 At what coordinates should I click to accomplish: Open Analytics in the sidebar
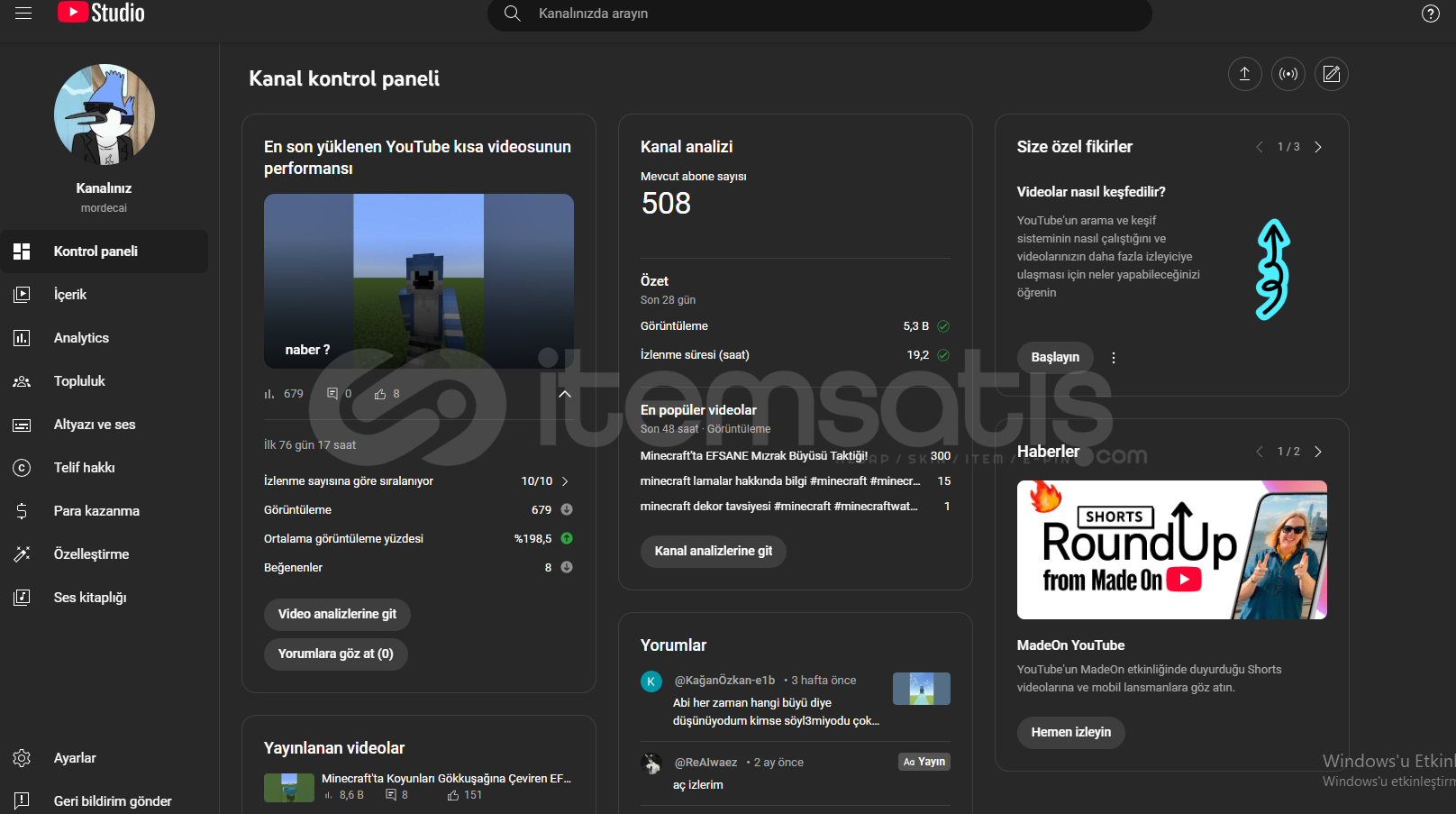[x=81, y=338]
